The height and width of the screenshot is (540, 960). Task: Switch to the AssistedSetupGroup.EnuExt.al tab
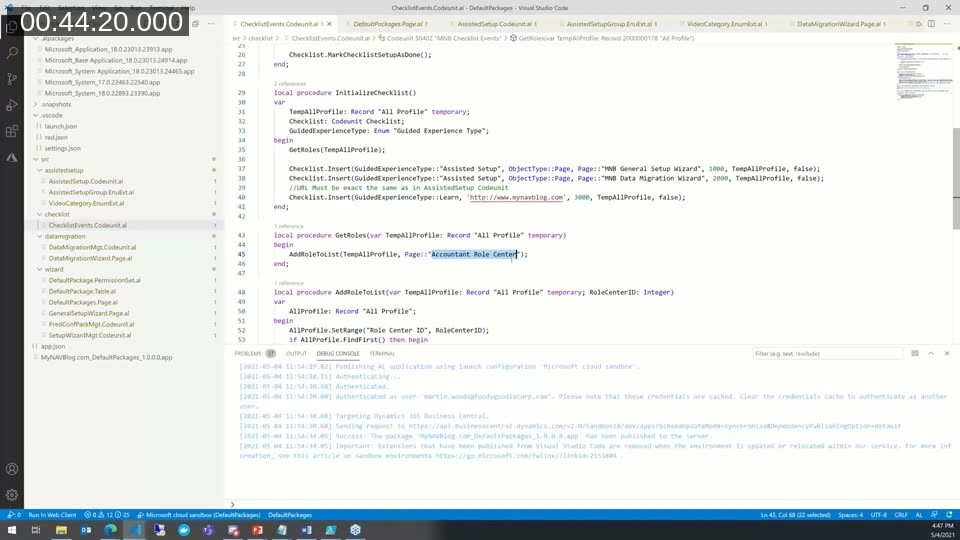[609, 24]
